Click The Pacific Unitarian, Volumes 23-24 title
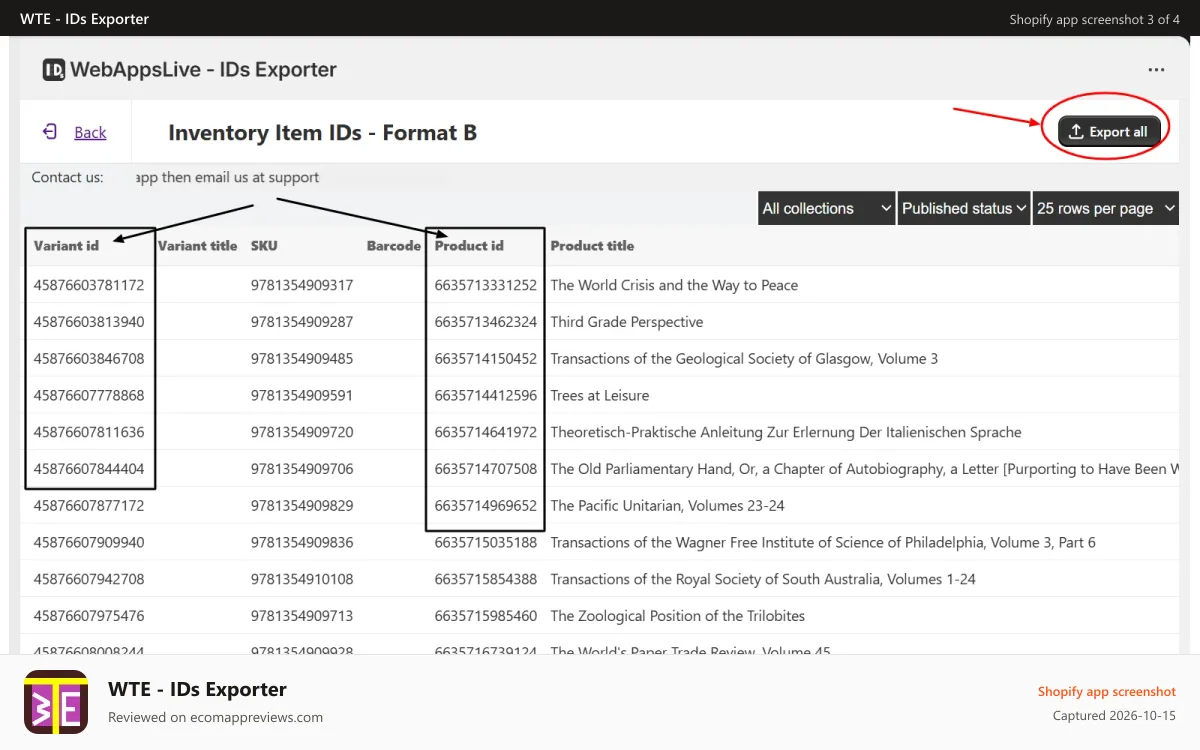1200x750 pixels. pyautogui.click(x=668, y=505)
